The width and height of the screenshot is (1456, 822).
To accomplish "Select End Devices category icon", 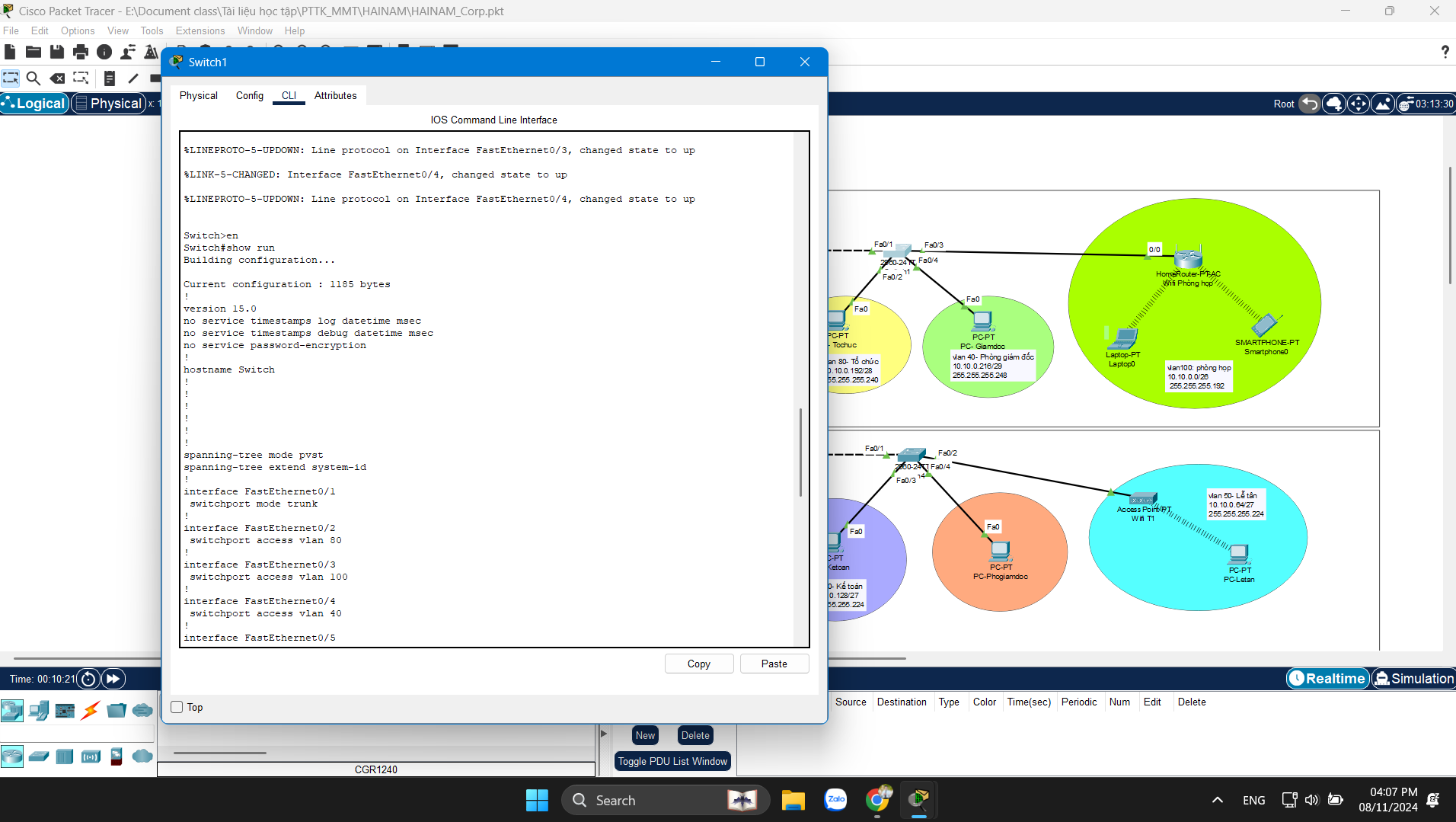I will point(39,711).
